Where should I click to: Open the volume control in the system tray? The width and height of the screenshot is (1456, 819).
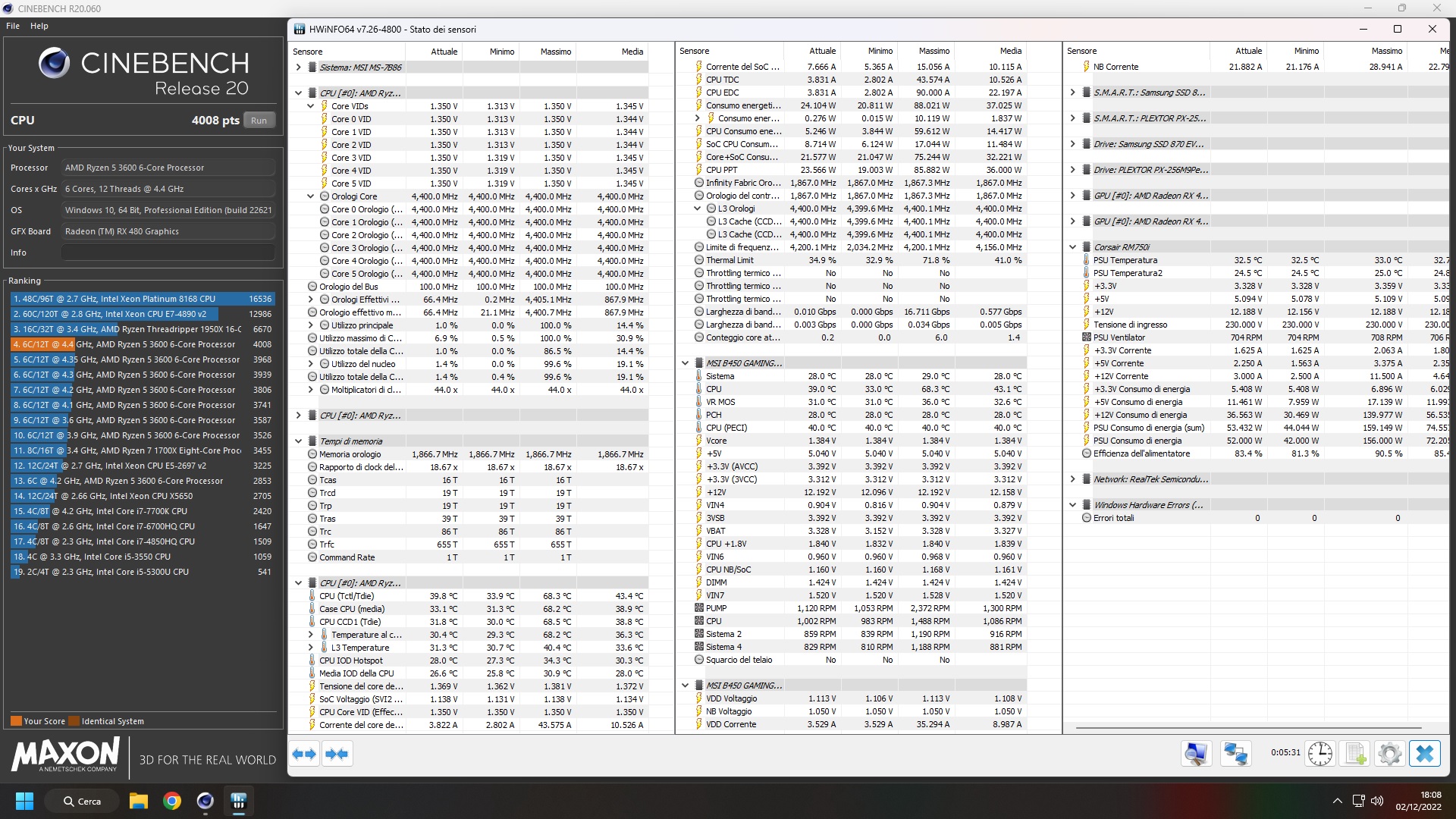(x=1377, y=801)
